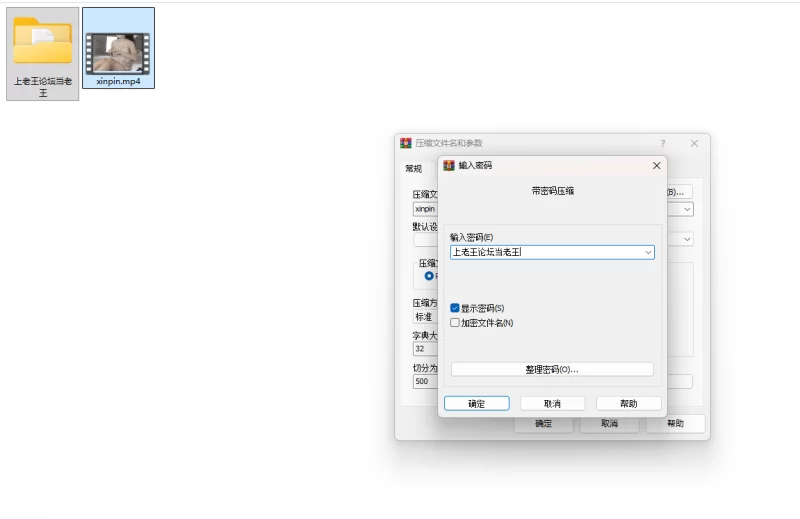Close the 压缩文件名和参数 window

pyautogui.click(x=694, y=143)
